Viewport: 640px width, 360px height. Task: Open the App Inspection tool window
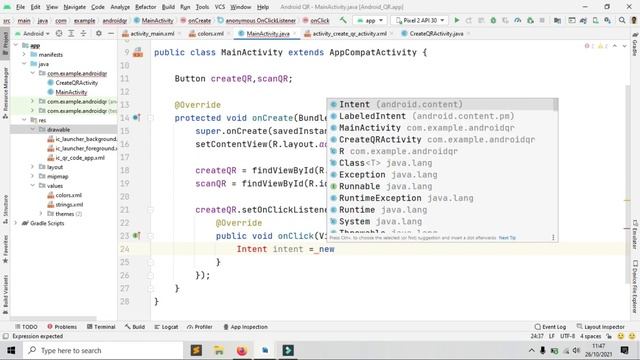click(x=245, y=327)
